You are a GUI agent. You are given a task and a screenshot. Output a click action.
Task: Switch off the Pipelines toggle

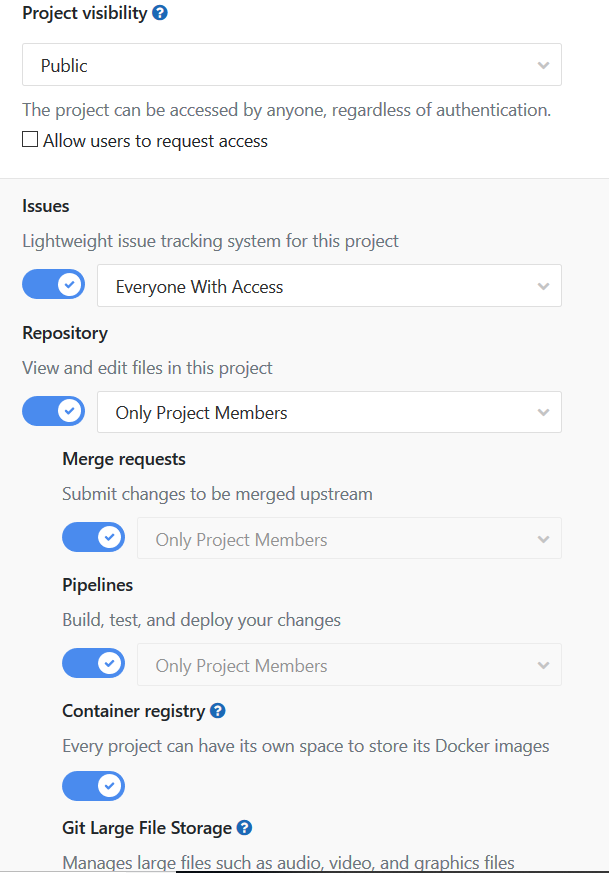[x=94, y=663]
